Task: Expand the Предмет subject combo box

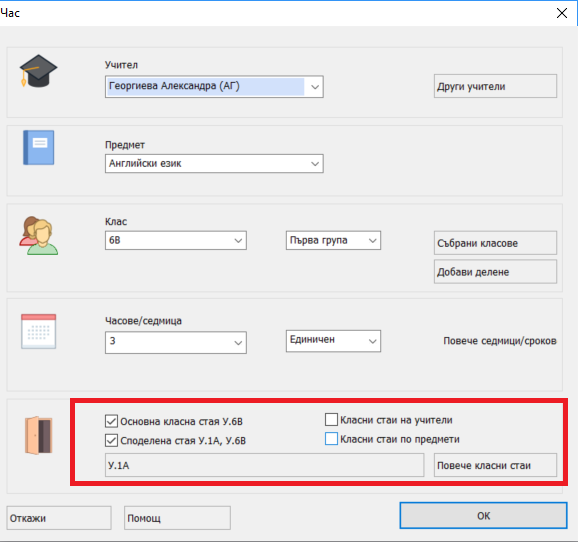Action: (x=214, y=164)
